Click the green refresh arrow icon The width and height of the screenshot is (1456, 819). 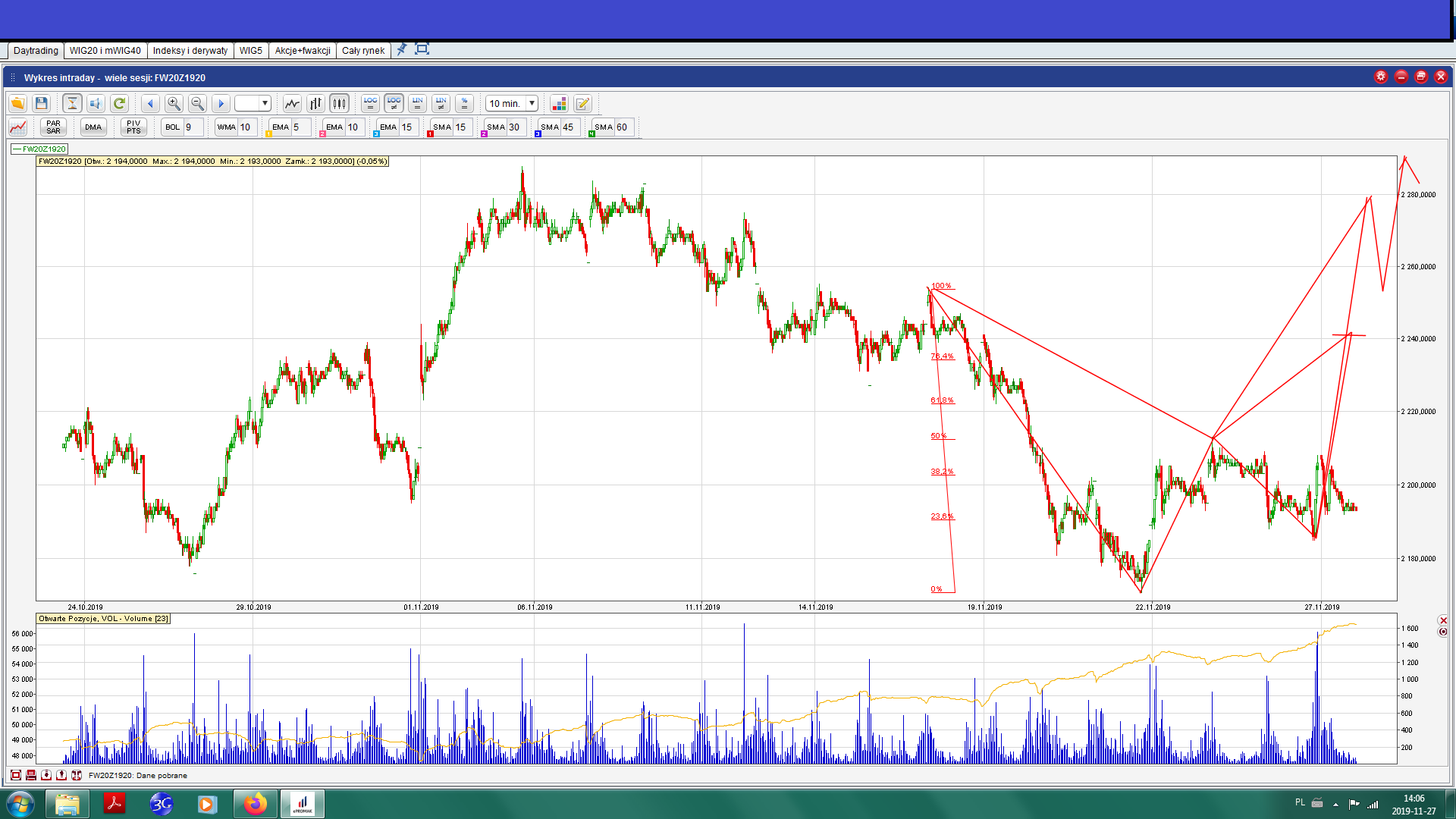(x=119, y=104)
